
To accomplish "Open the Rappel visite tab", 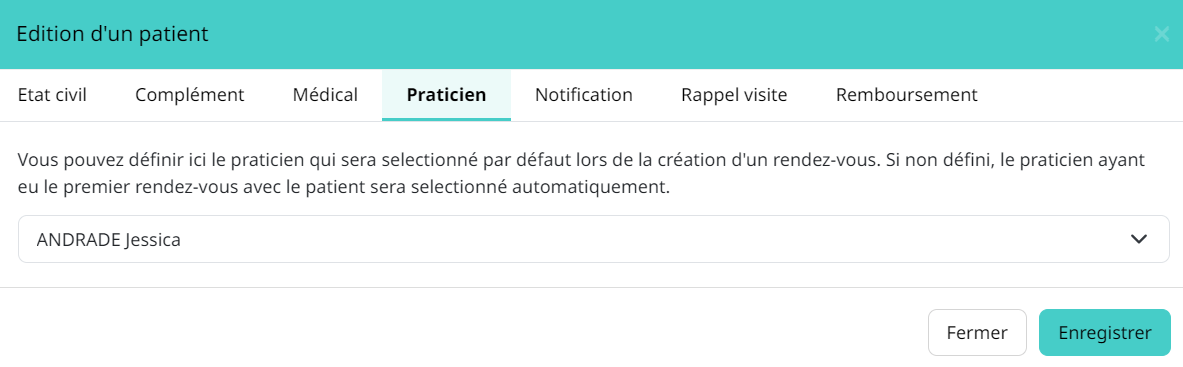I will coord(734,95).
